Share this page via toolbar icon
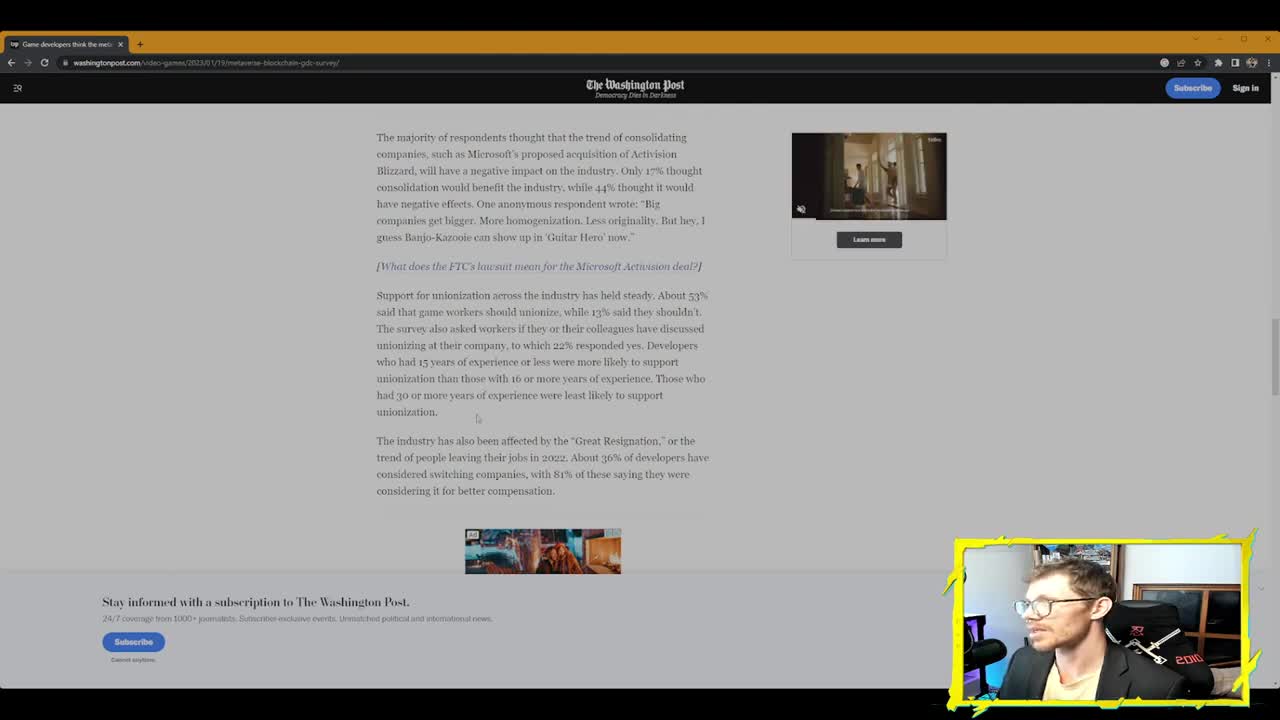 [1181, 63]
